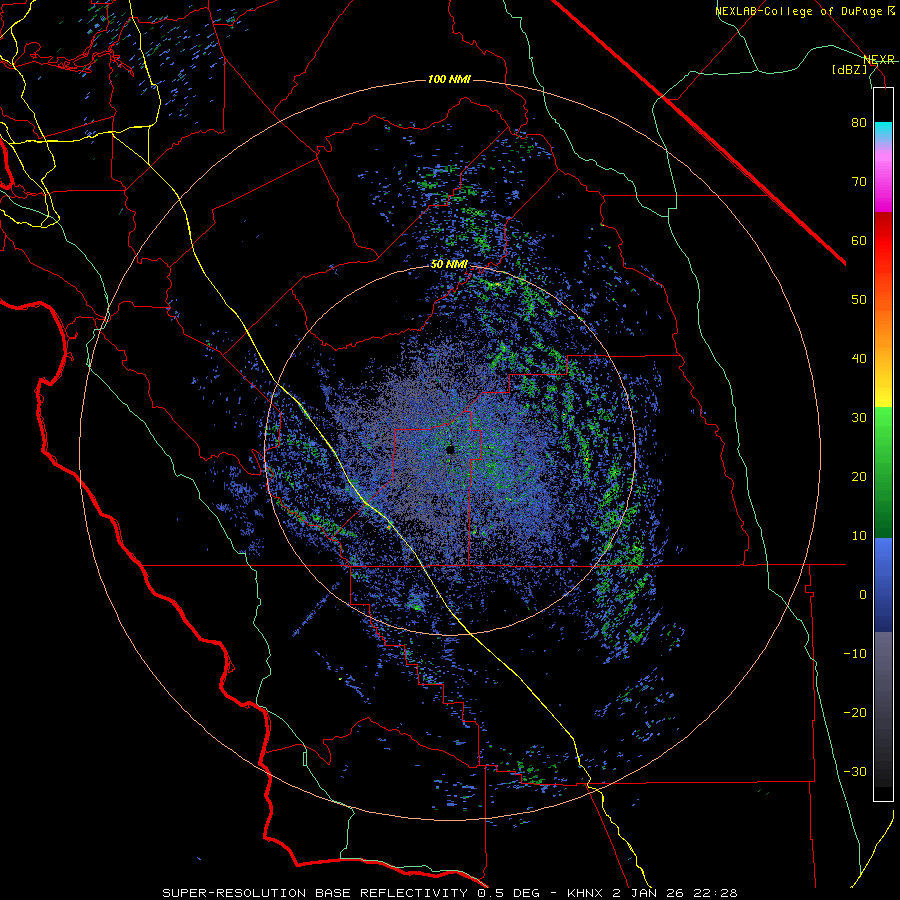Click the 100 NMI range ring label
This screenshot has height=900, width=900.
[449, 79]
